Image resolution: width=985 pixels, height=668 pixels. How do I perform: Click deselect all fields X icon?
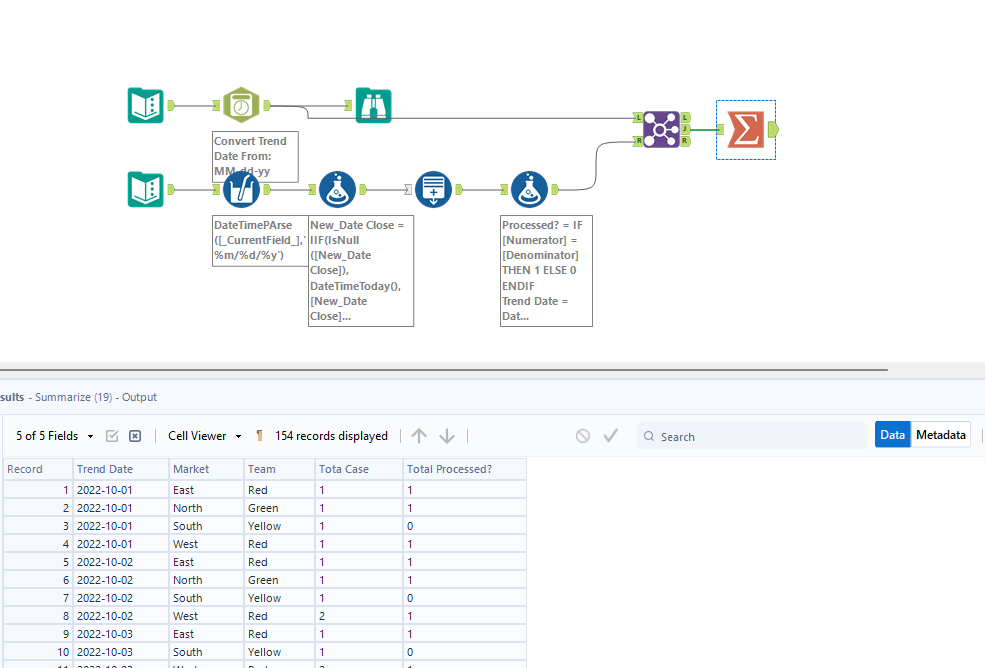(x=134, y=436)
